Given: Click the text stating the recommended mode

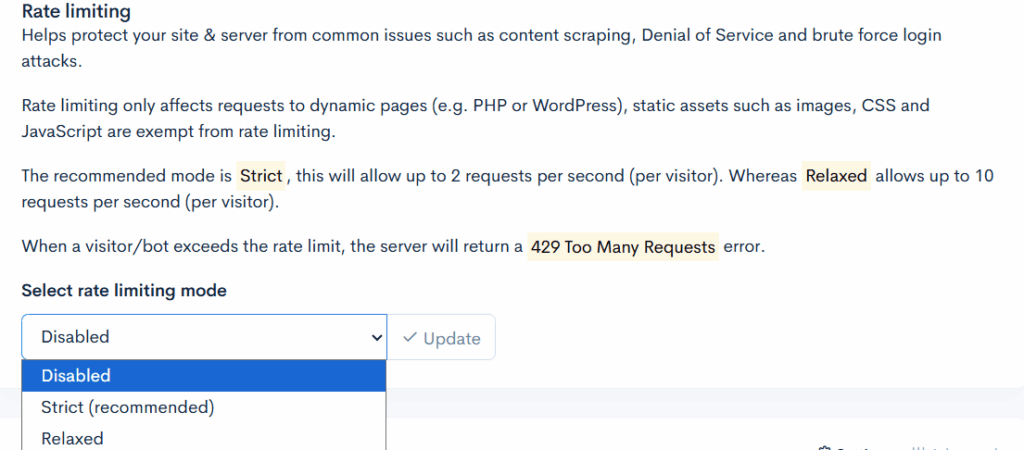Looking at the screenshot, I should (128, 176).
